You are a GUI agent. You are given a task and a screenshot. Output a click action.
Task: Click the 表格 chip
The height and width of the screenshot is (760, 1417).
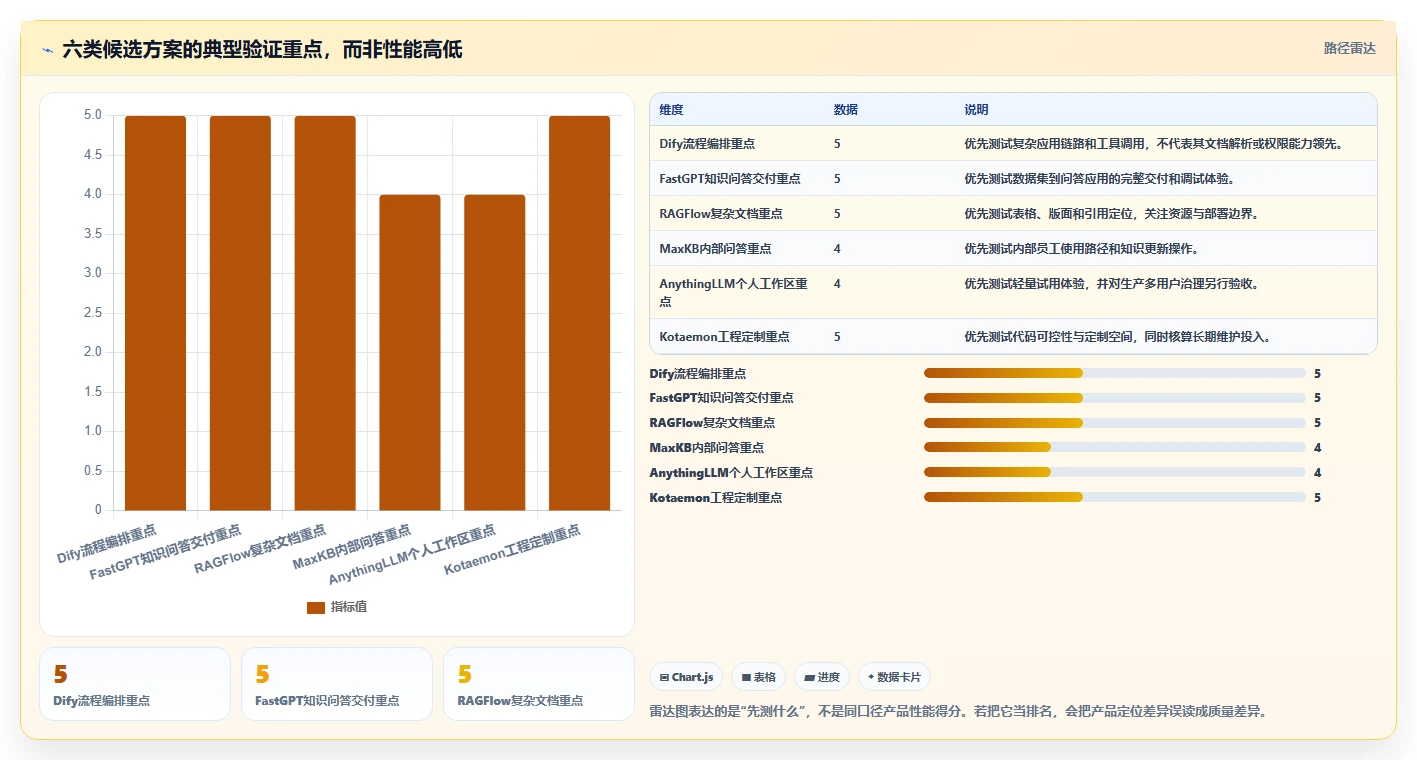click(759, 677)
